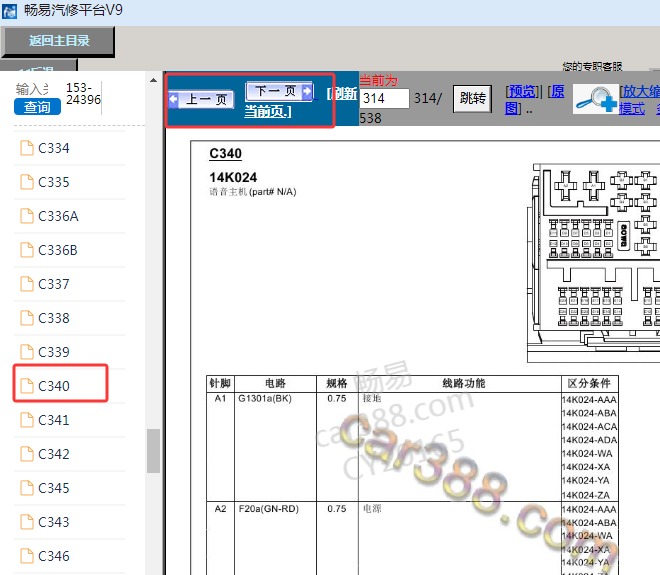Click the 规格 column header

(337, 383)
